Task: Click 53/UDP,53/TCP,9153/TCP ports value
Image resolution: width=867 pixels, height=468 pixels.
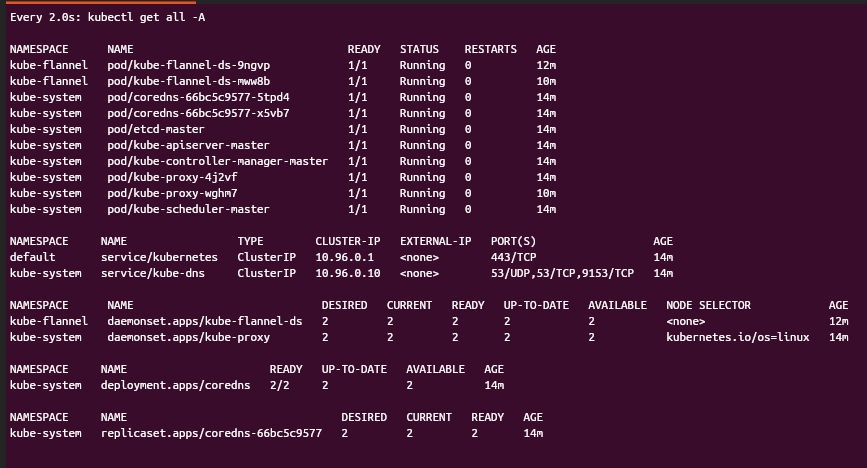Action: [562, 273]
